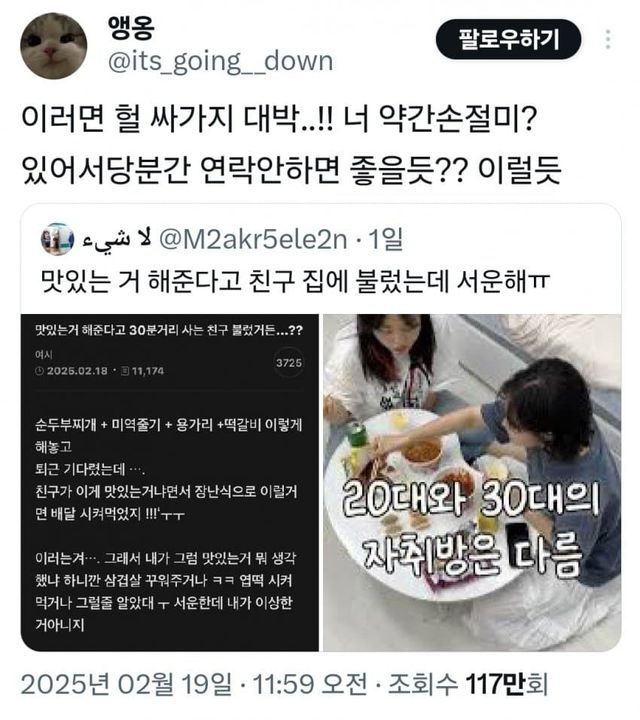Click the view count icon beside 11,174
The width and height of the screenshot is (640, 720).
click(124, 371)
